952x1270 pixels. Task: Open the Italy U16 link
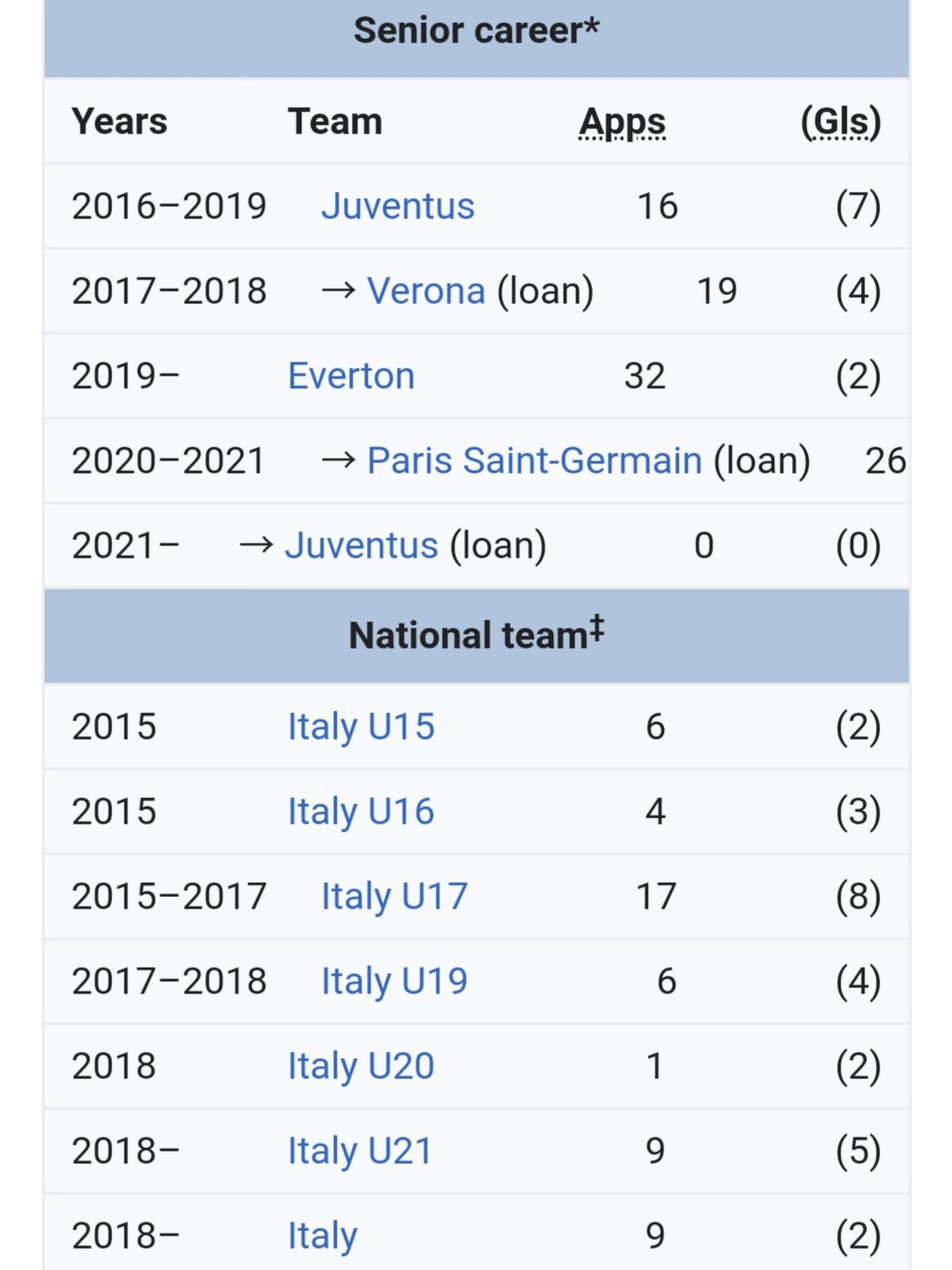click(x=361, y=811)
